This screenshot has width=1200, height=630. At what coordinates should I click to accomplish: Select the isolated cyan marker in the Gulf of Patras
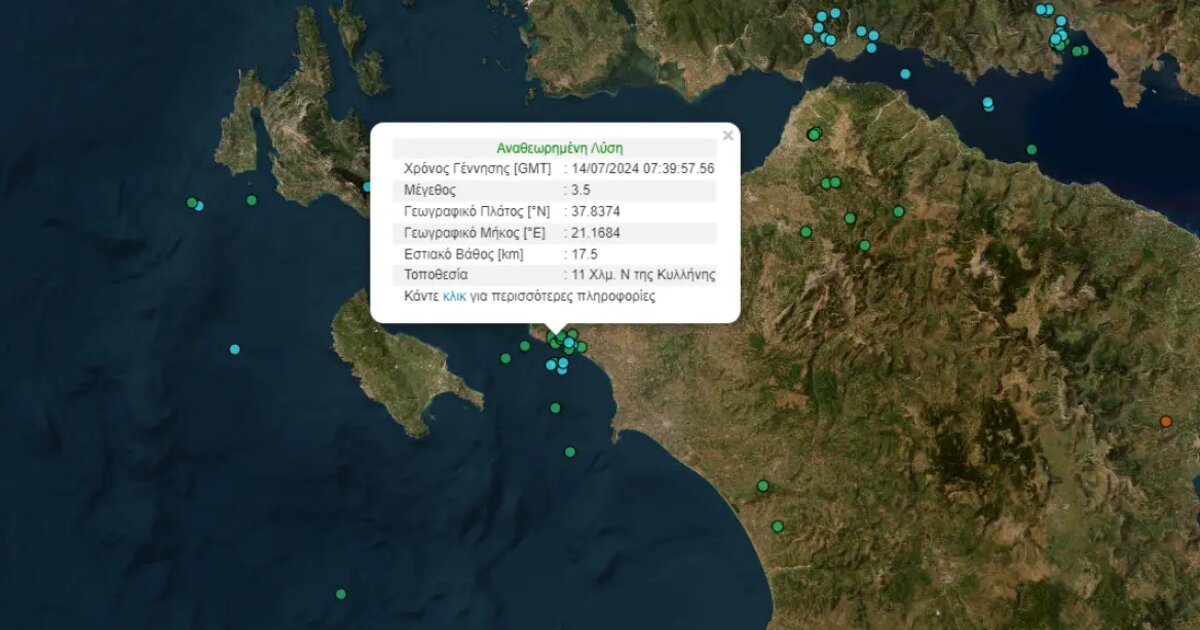pyautogui.click(x=905, y=74)
